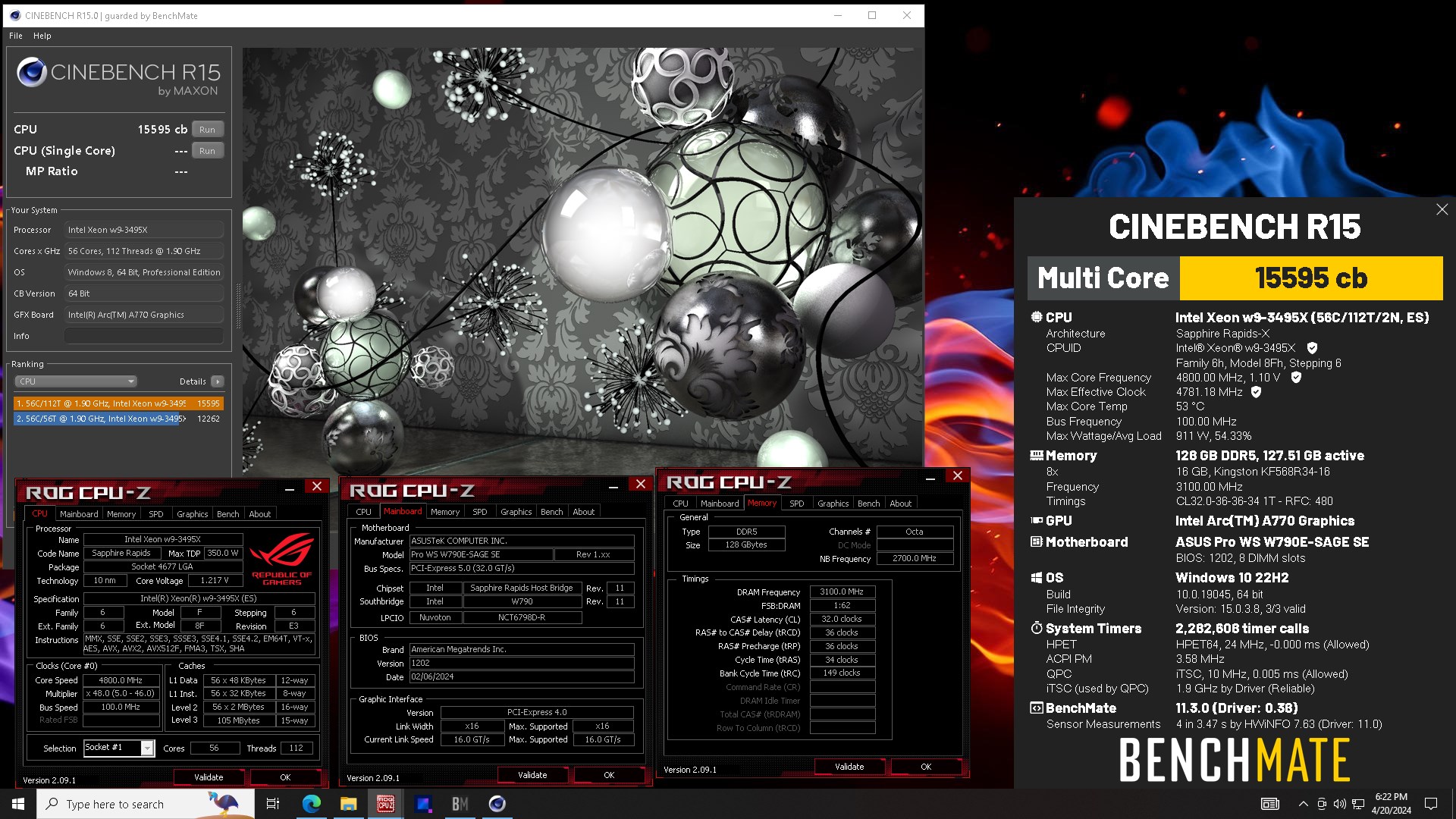Switch to Cinebench taskbar icon
This screenshot has width=1456, height=819.
point(497,804)
